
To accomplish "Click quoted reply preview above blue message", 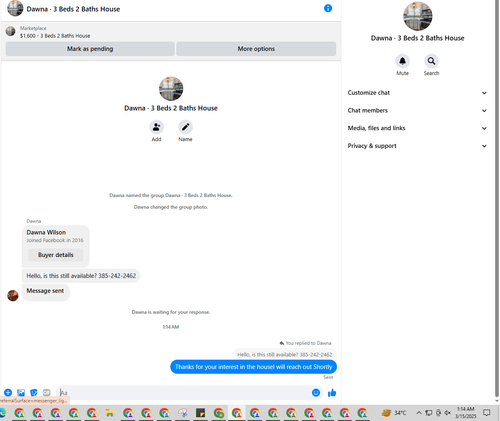I will point(284,354).
